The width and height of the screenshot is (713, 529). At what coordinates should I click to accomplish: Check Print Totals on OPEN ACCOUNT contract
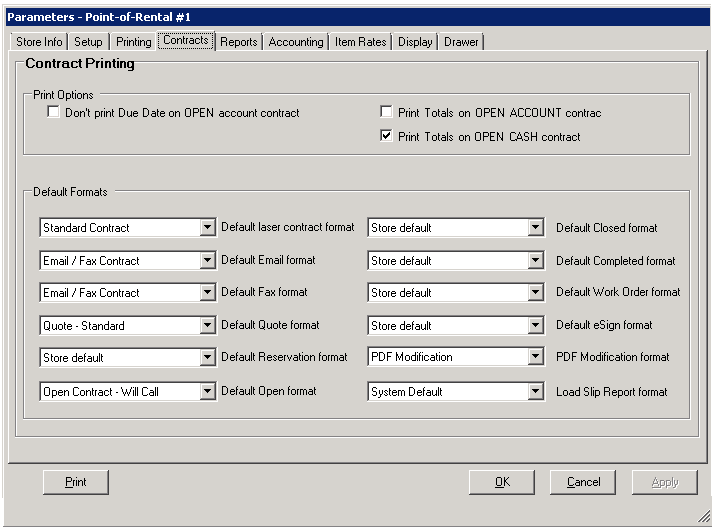click(387, 113)
